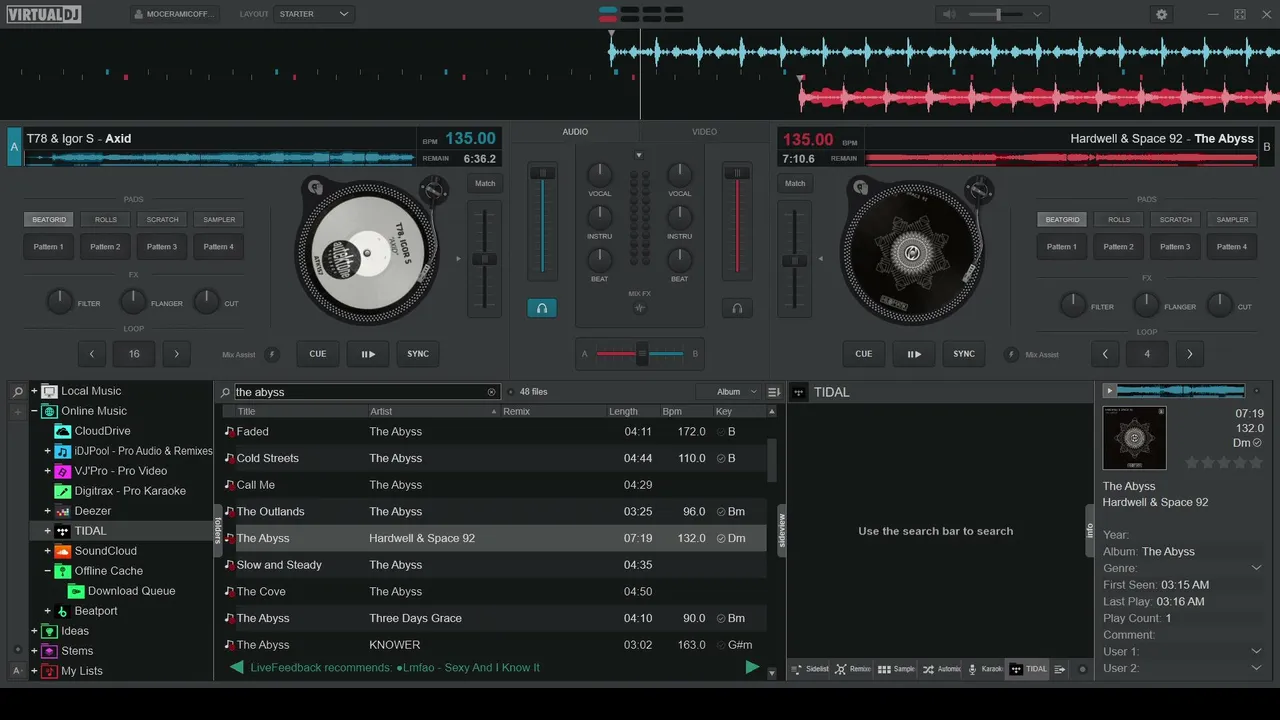Toggle SYNC on left deck
The width and height of the screenshot is (1280, 720).
(x=418, y=354)
